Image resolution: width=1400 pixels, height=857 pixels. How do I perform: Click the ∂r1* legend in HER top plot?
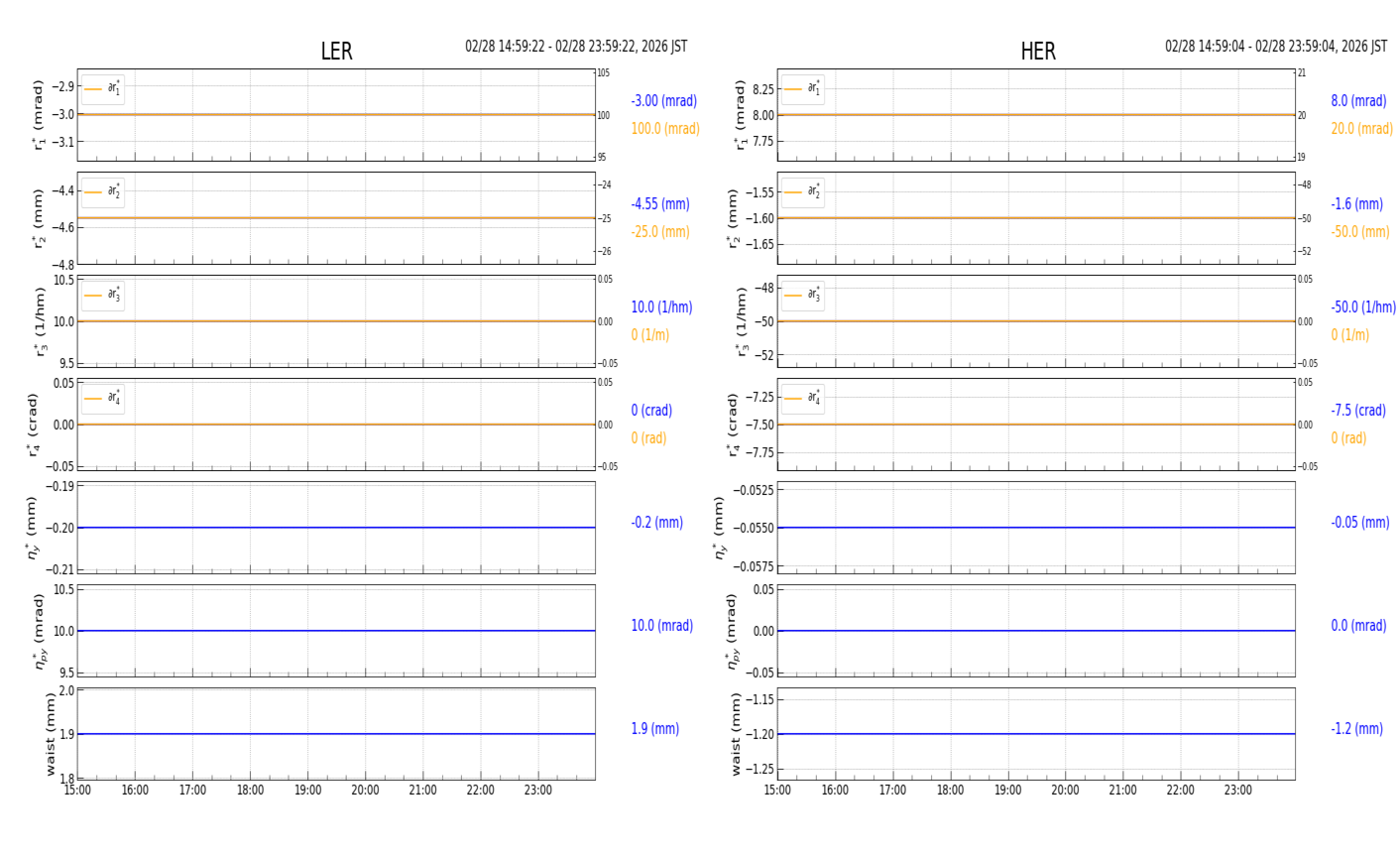click(802, 89)
